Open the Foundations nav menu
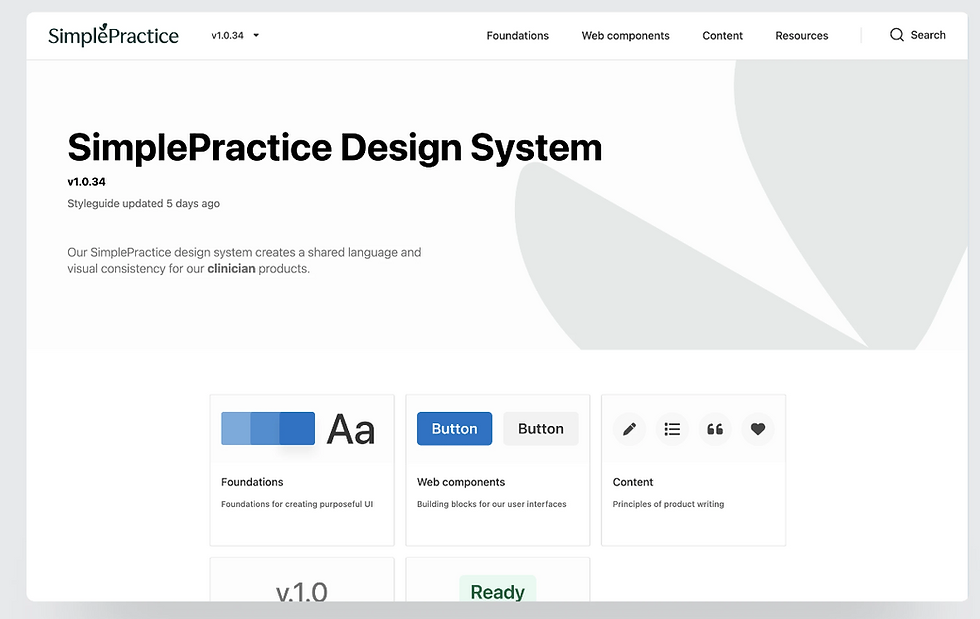980x619 pixels. [518, 36]
